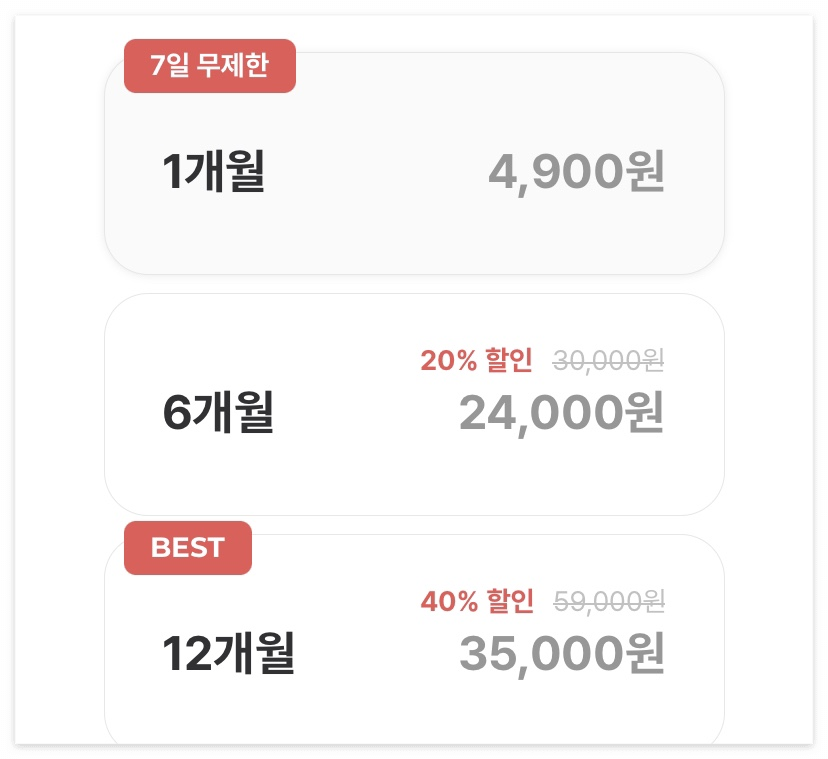Click empty area below 12개월 label
The height and width of the screenshot is (759, 828).
[x=228, y=710]
